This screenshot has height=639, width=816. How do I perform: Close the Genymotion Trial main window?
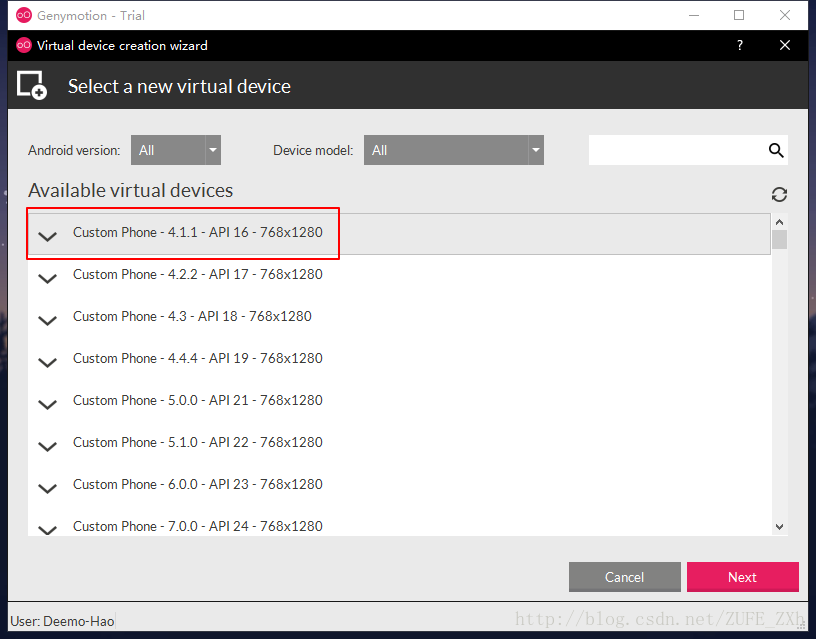click(785, 15)
